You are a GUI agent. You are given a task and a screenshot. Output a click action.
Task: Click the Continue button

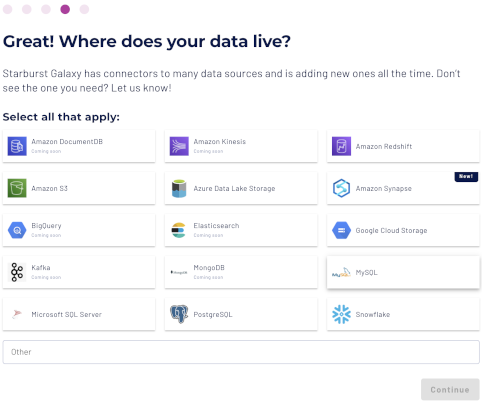click(x=450, y=389)
